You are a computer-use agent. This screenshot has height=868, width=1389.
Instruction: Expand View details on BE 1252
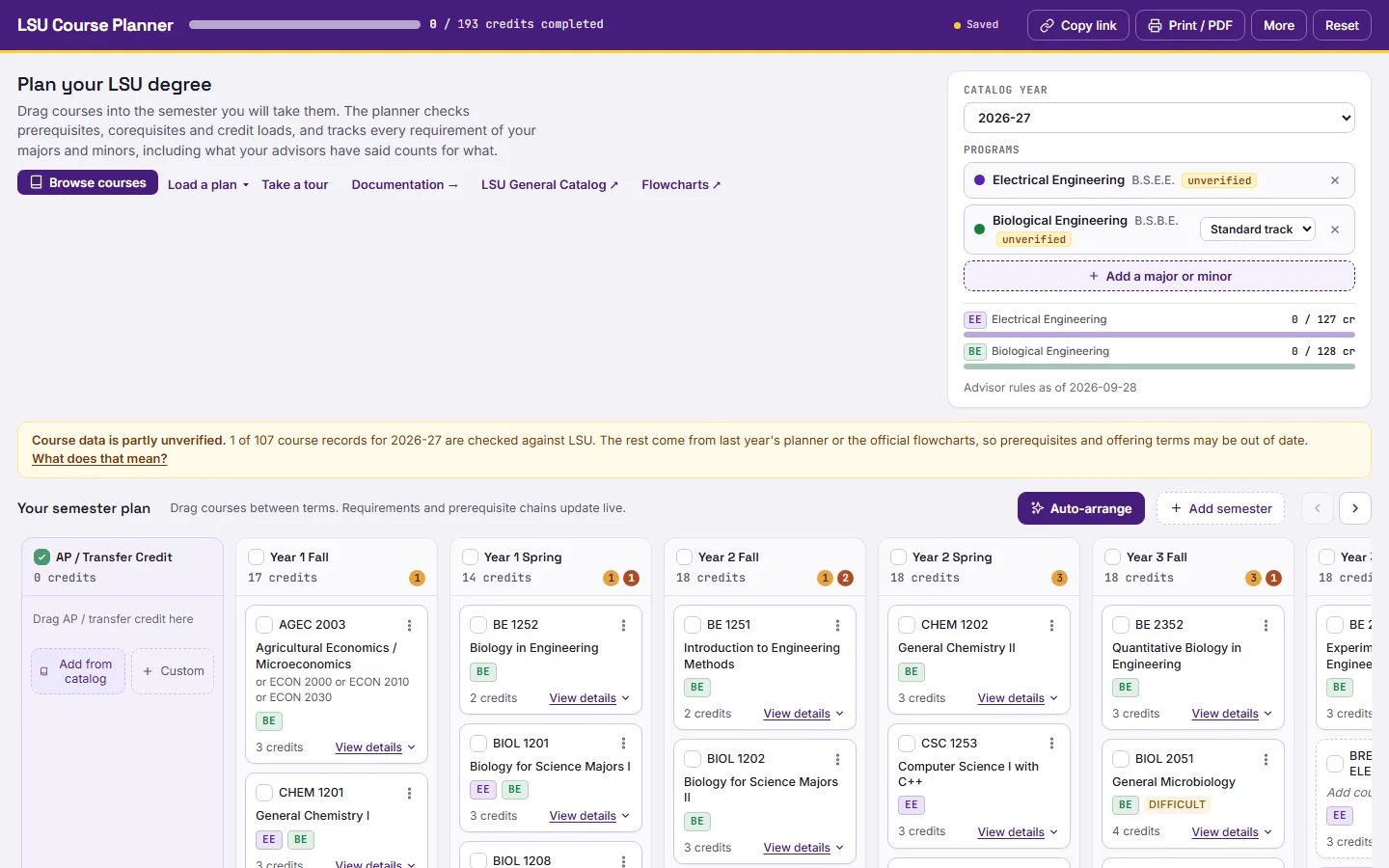pyautogui.click(x=589, y=698)
